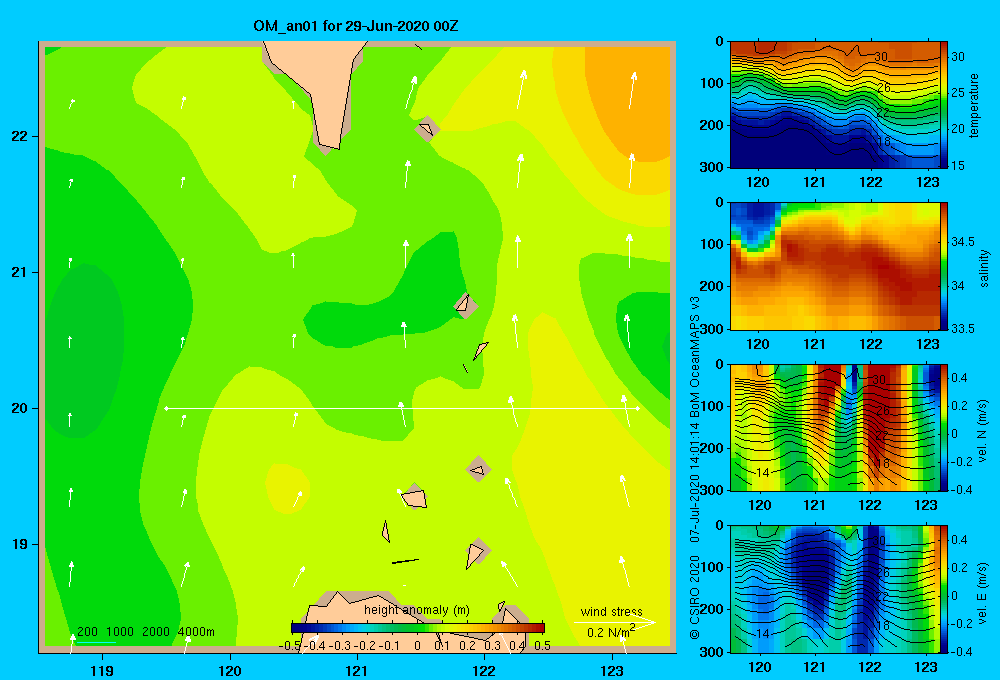Click the latitude 22 axis label
1000x680 pixels.
point(20,136)
